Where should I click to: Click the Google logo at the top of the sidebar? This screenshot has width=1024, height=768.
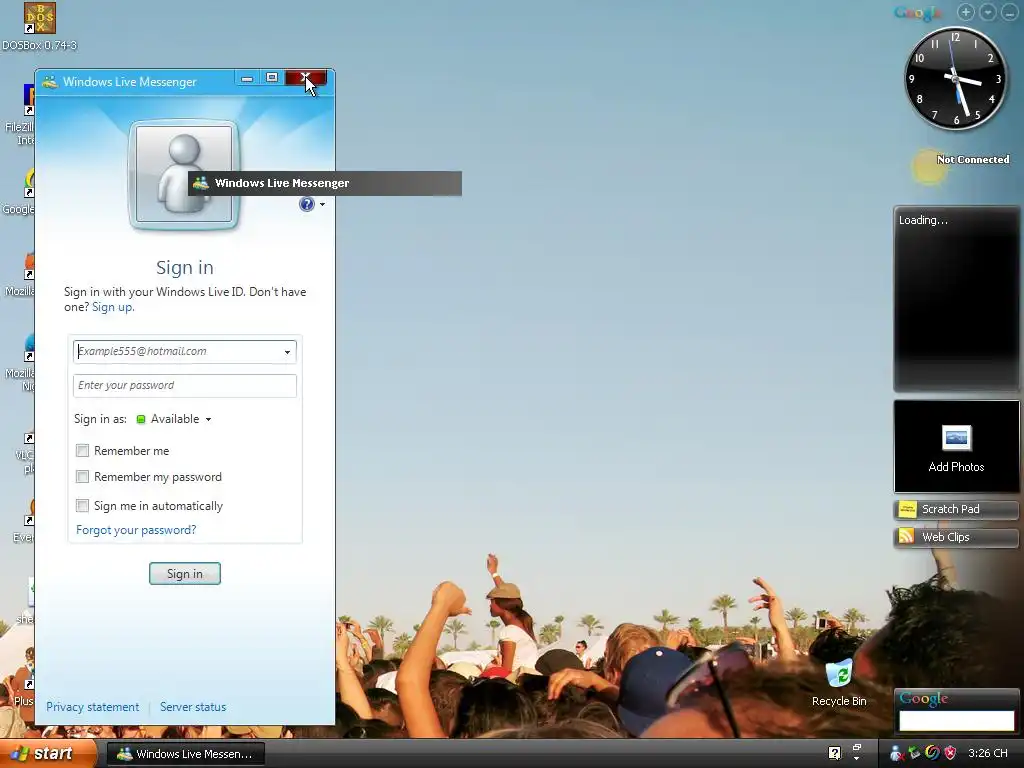point(918,12)
